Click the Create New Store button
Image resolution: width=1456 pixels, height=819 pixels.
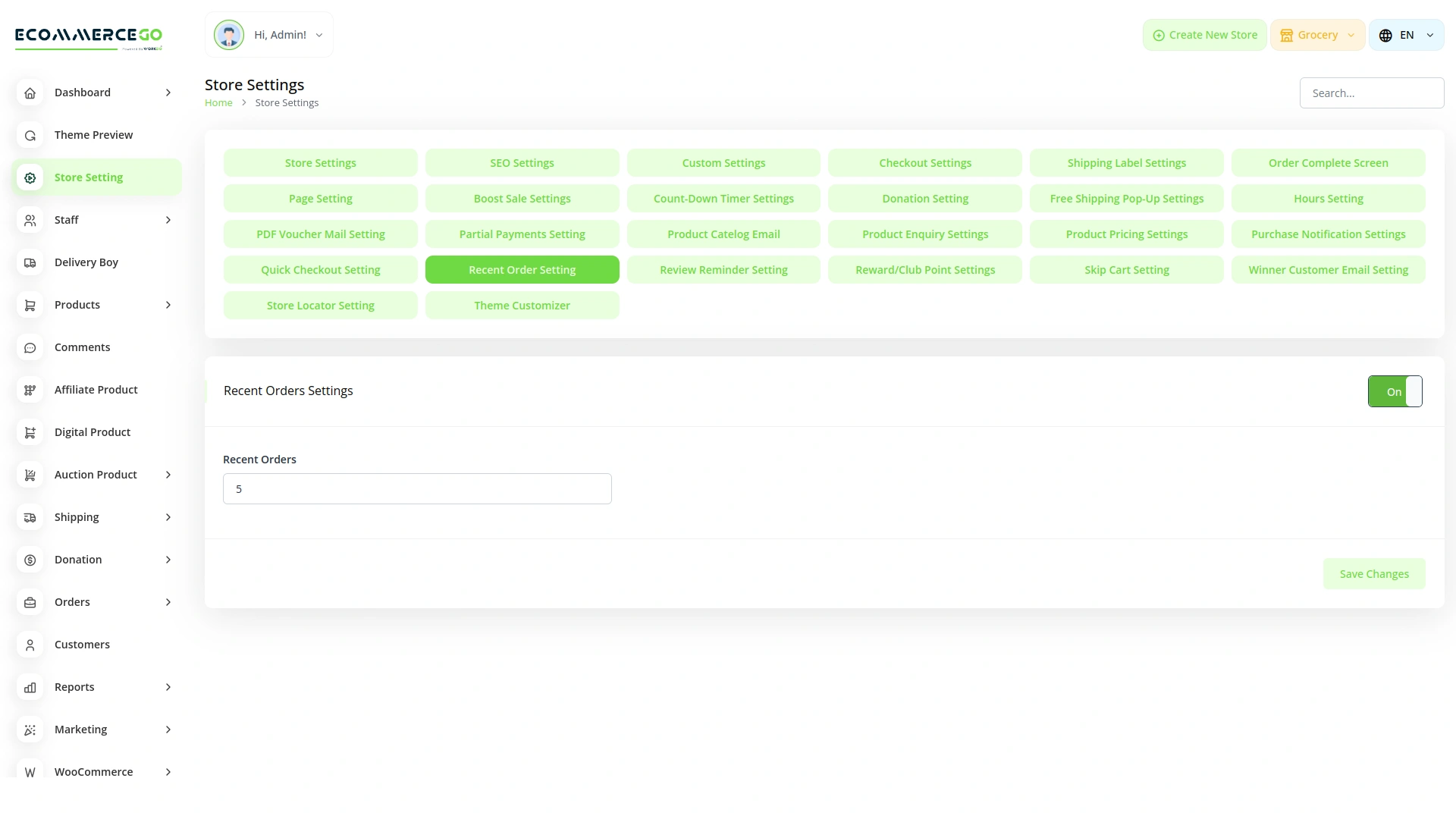[1204, 34]
